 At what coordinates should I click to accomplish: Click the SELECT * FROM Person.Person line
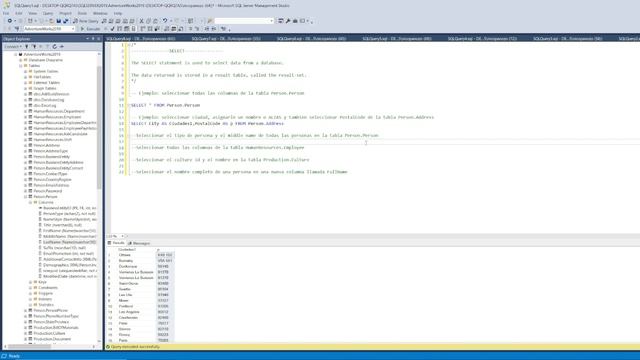165,105
